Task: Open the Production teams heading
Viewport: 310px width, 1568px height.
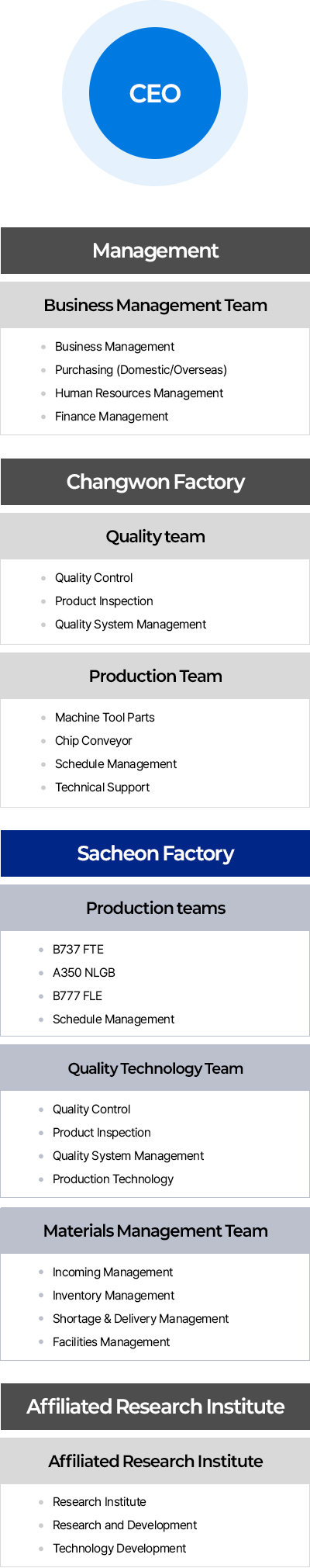Action: coord(155,908)
